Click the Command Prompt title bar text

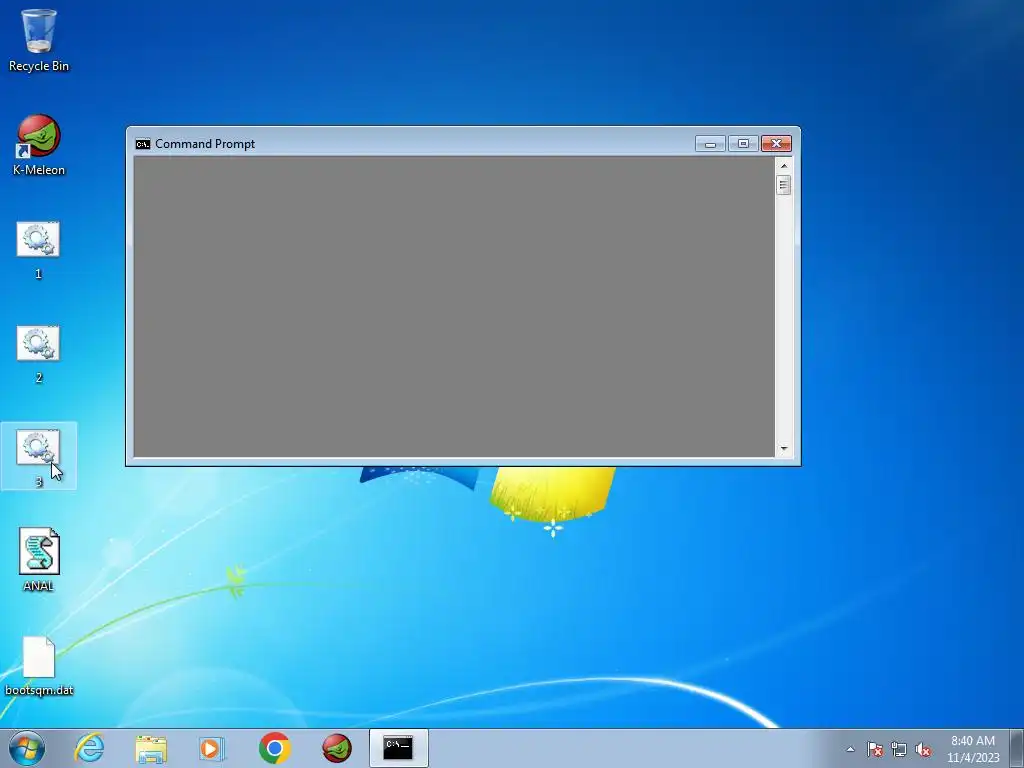[205, 144]
